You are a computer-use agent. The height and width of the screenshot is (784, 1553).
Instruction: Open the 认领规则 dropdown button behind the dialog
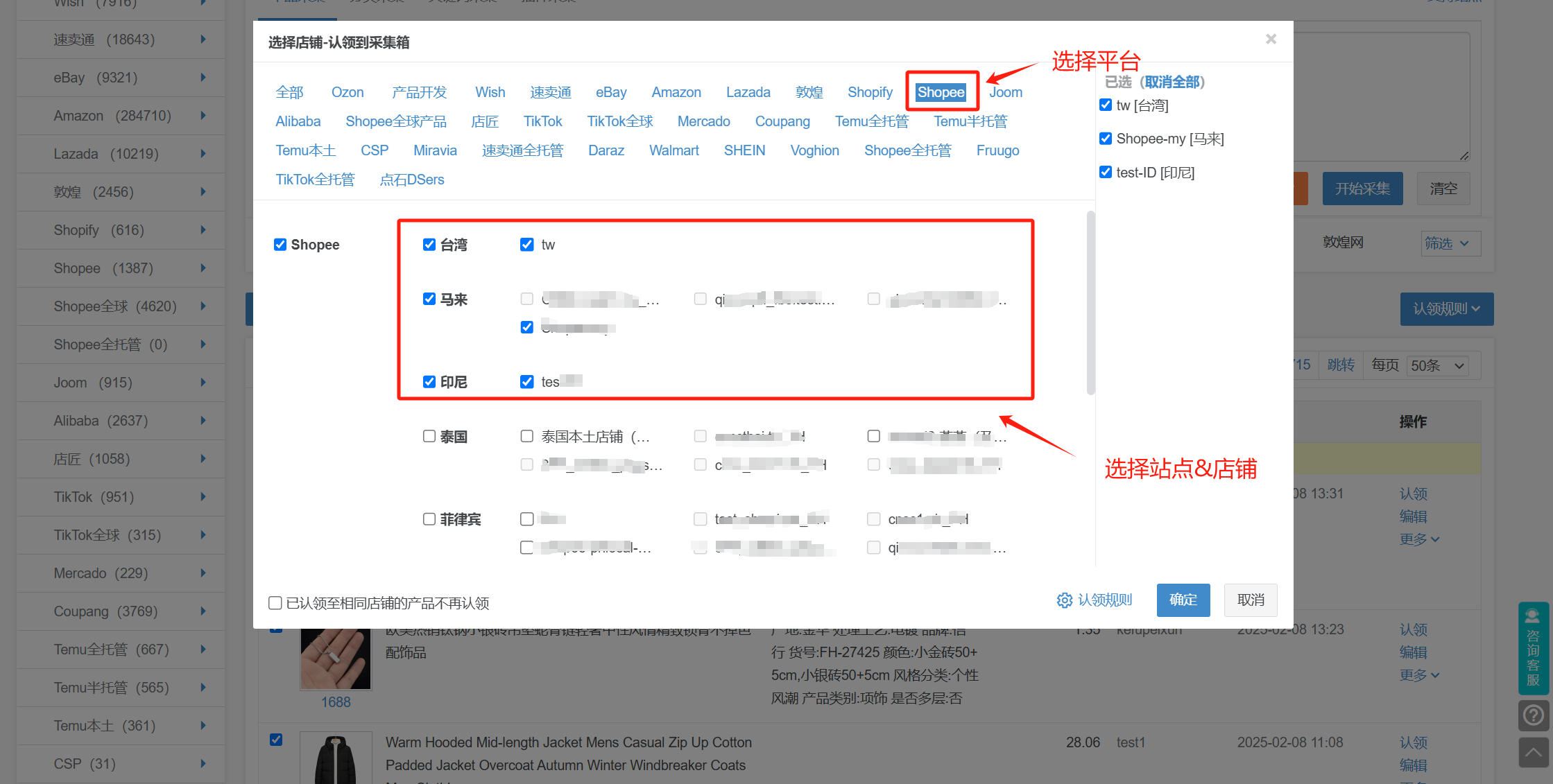[1446, 309]
